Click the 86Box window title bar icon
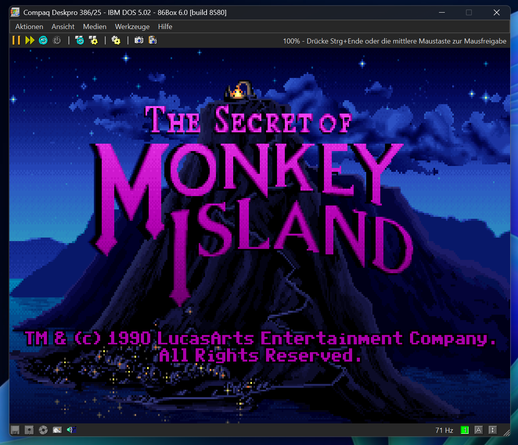Screen dimensions: 518x445 (x=15, y=12)
